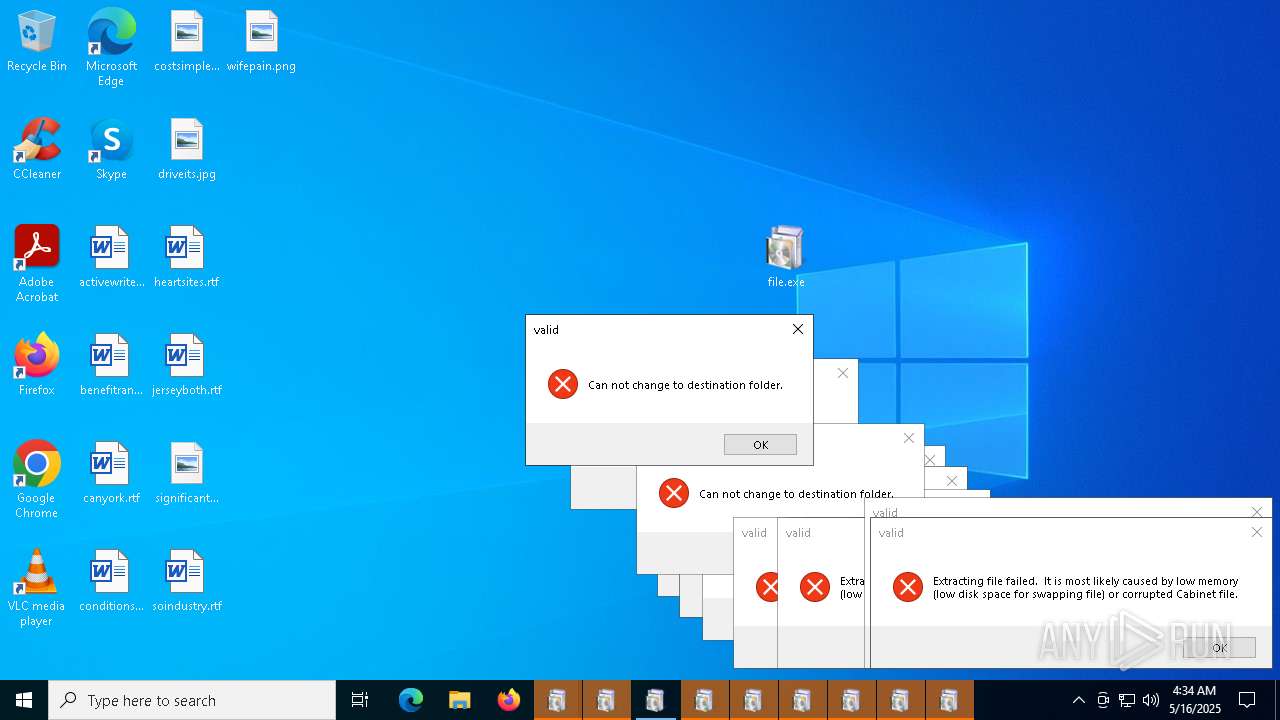Viewport: 1280px width, 720px height.
Task: Select the Firefox desktop shortcut
Action: pos(37,366)
